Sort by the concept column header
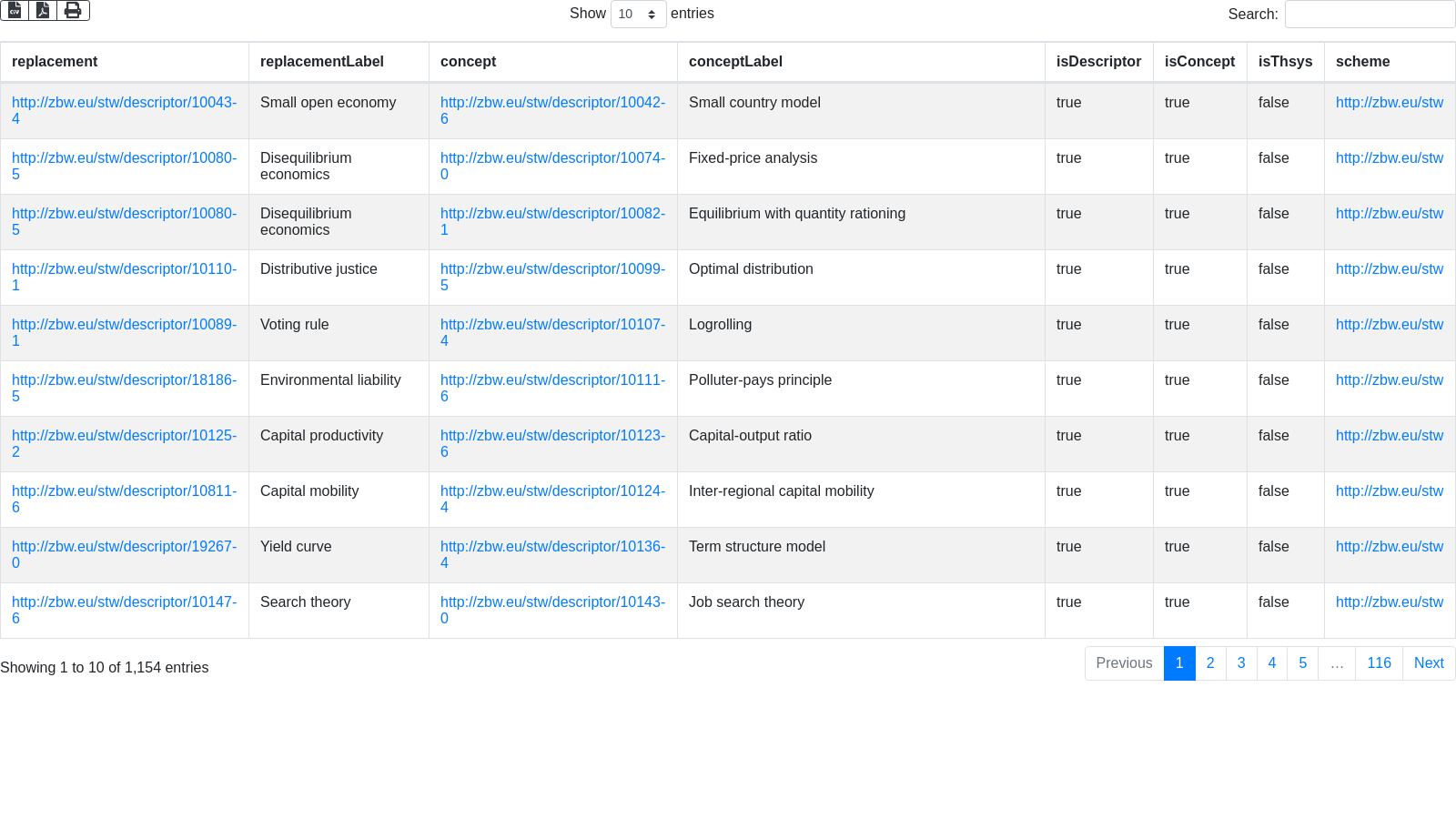 coord(553,62)
